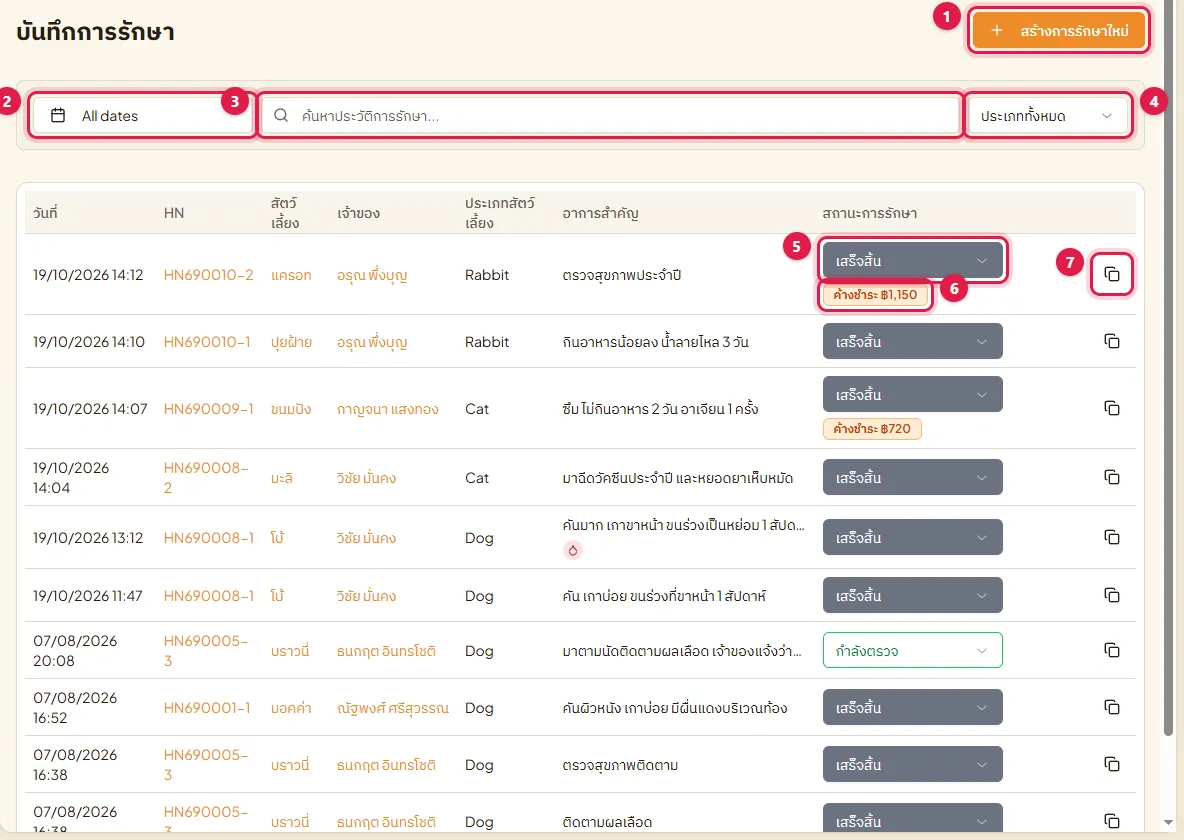Click the สถานะการรักษา column header
1184x840 pixels.
870,213
